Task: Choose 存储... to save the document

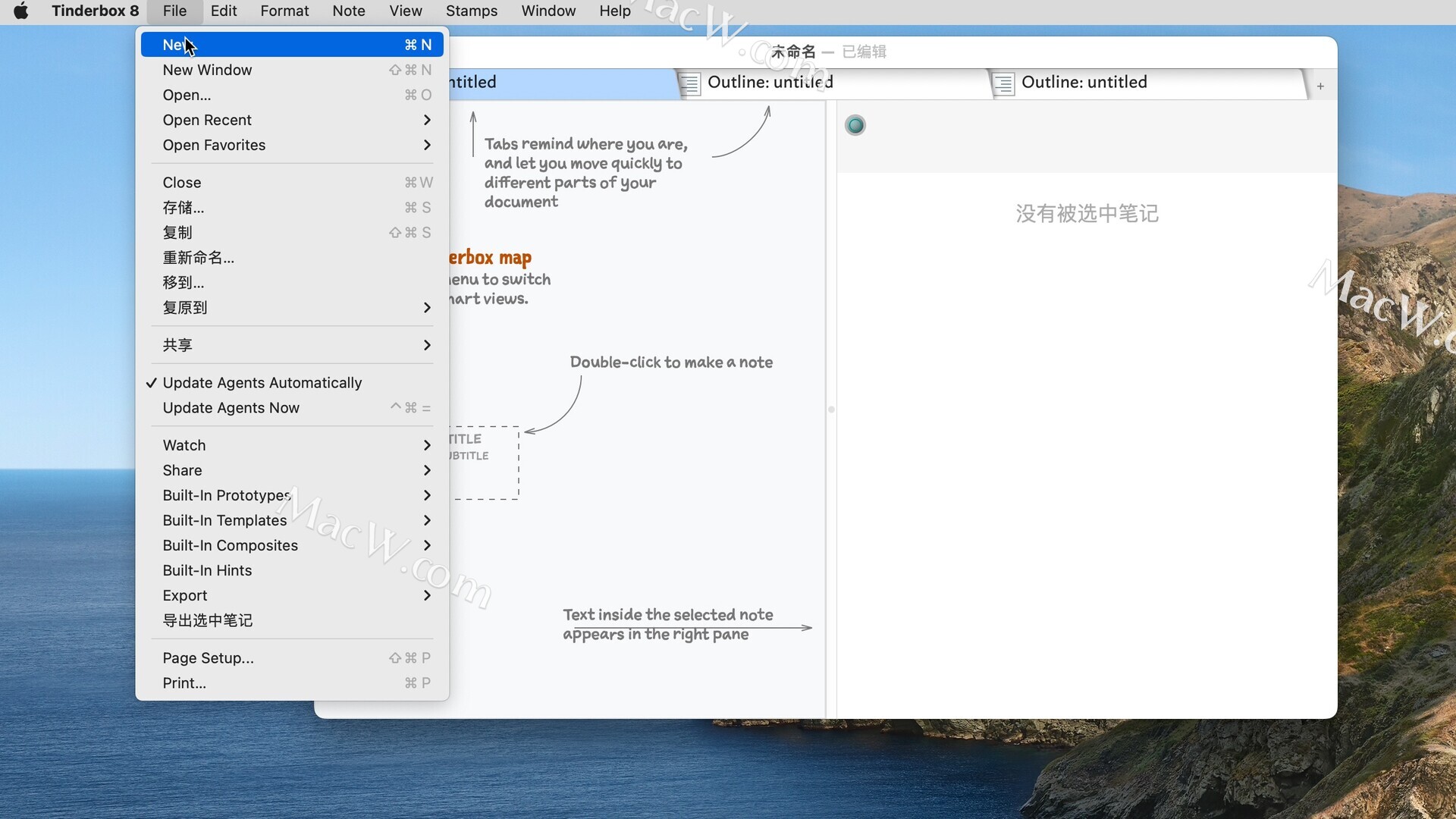Action: point(292,207)
